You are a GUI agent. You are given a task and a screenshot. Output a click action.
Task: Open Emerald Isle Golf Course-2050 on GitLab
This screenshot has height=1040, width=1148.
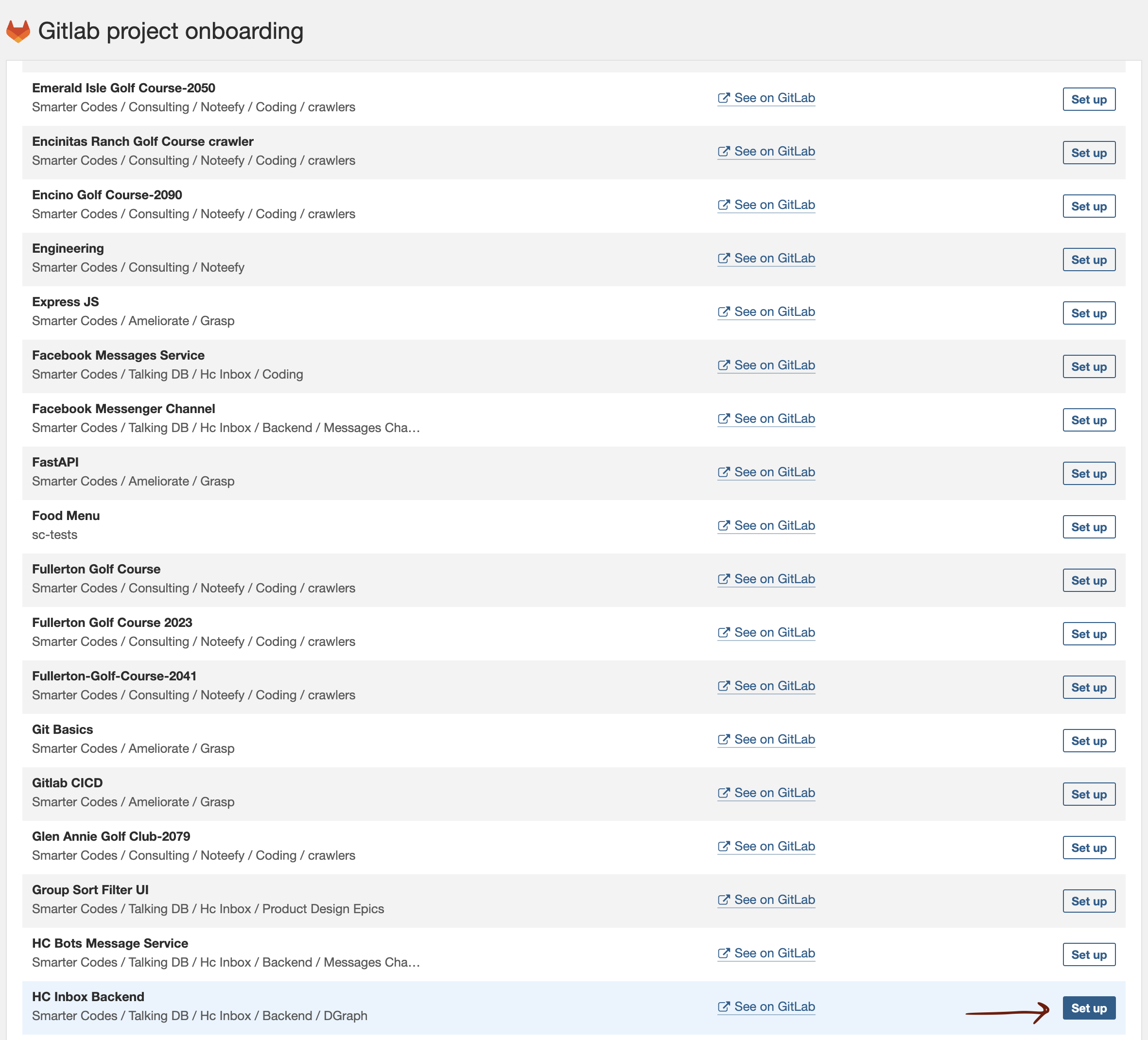pos(766,98)
